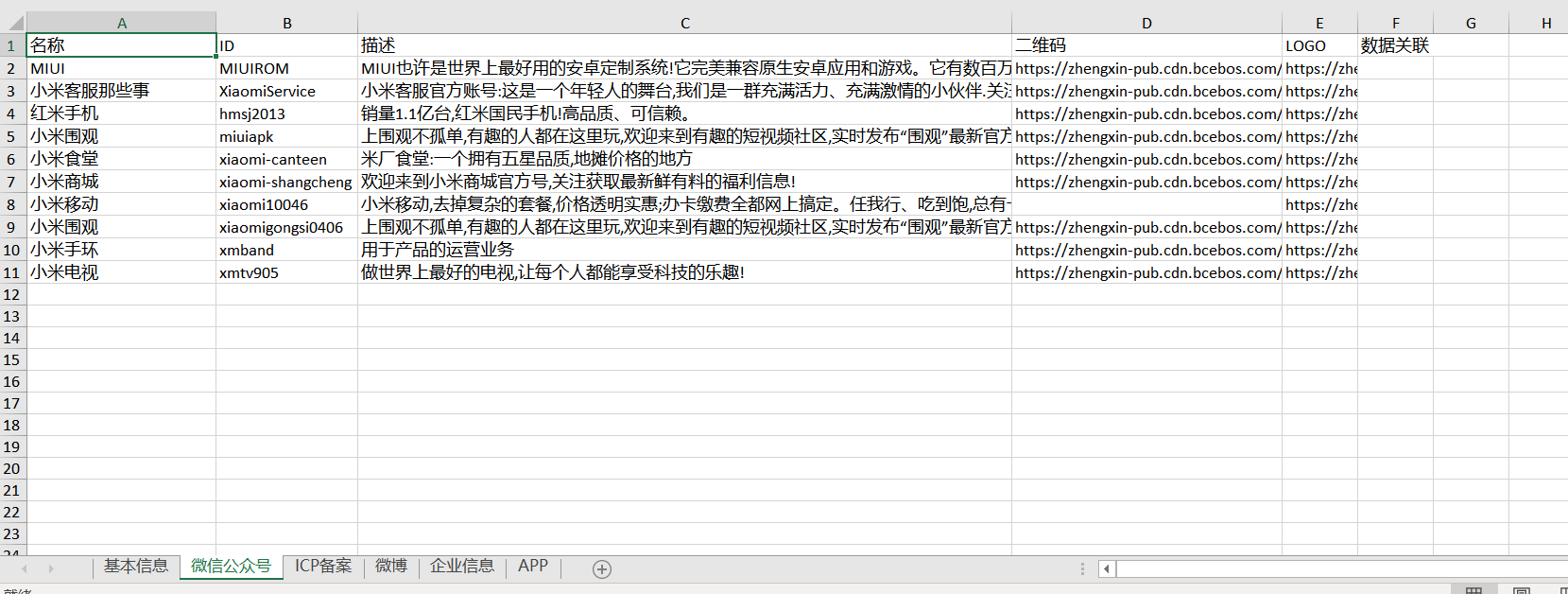Viewport: 1568px width, 594px height.
Task: Click the LOGO URL in row 8
Action: click(1319, 204)
